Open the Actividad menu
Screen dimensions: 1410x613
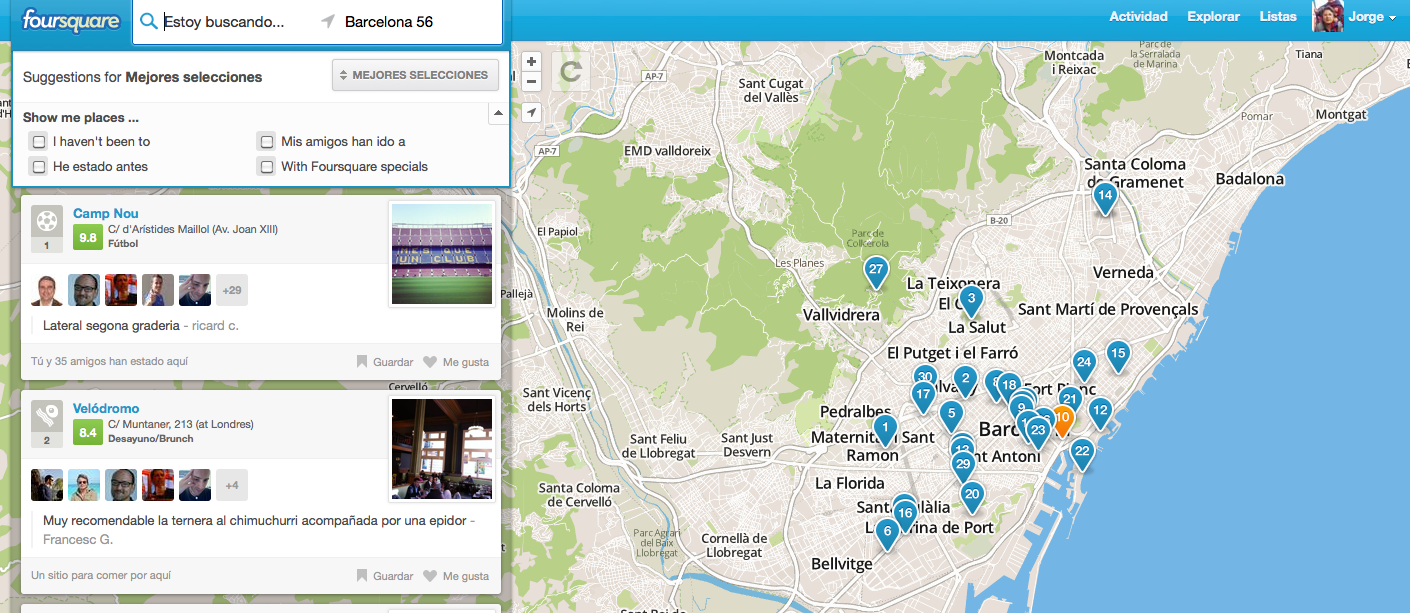(1138, 16)
